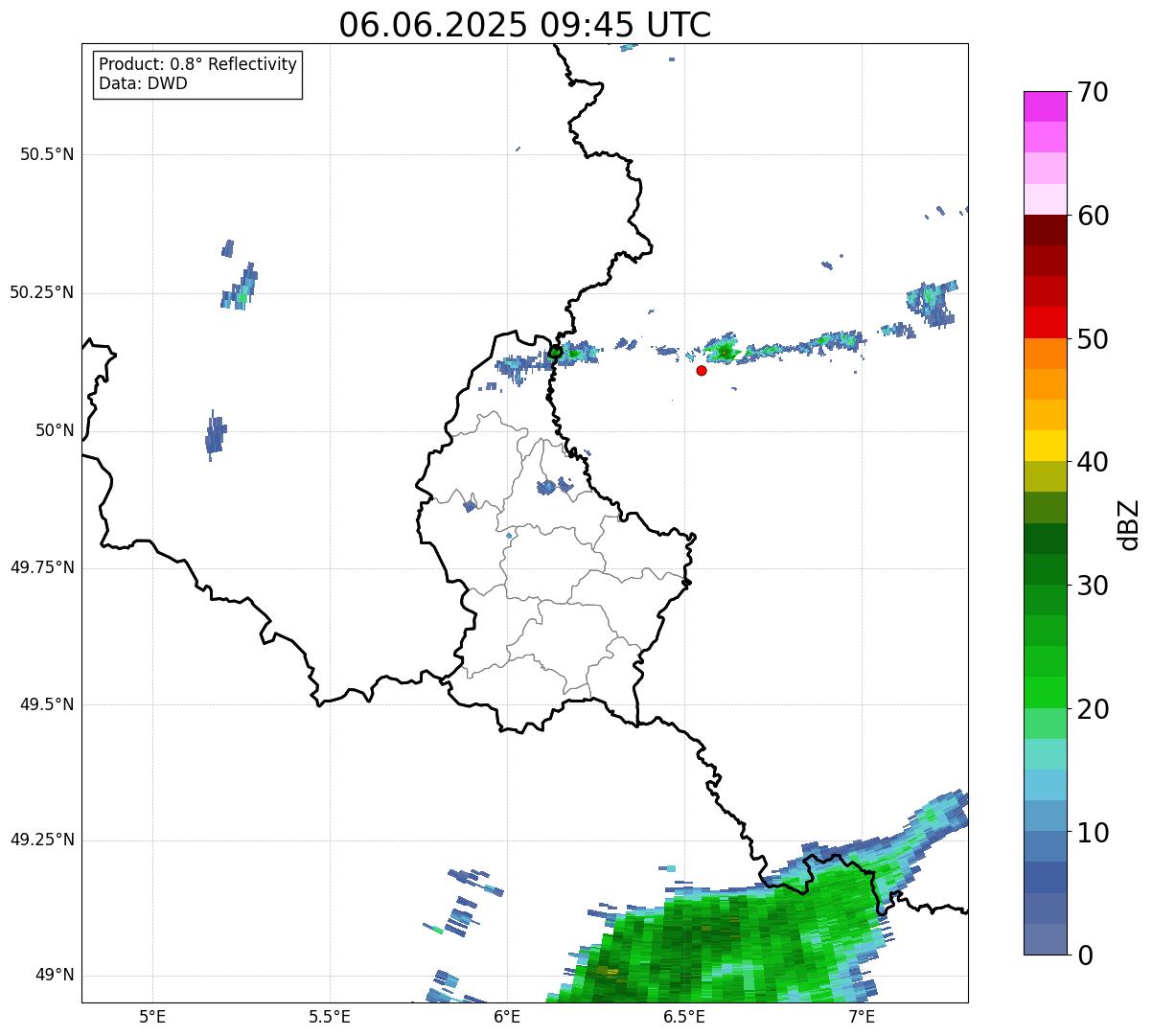
Task: Click the yellow colorbar segment above 40
Action: (x=1046, y=446)
